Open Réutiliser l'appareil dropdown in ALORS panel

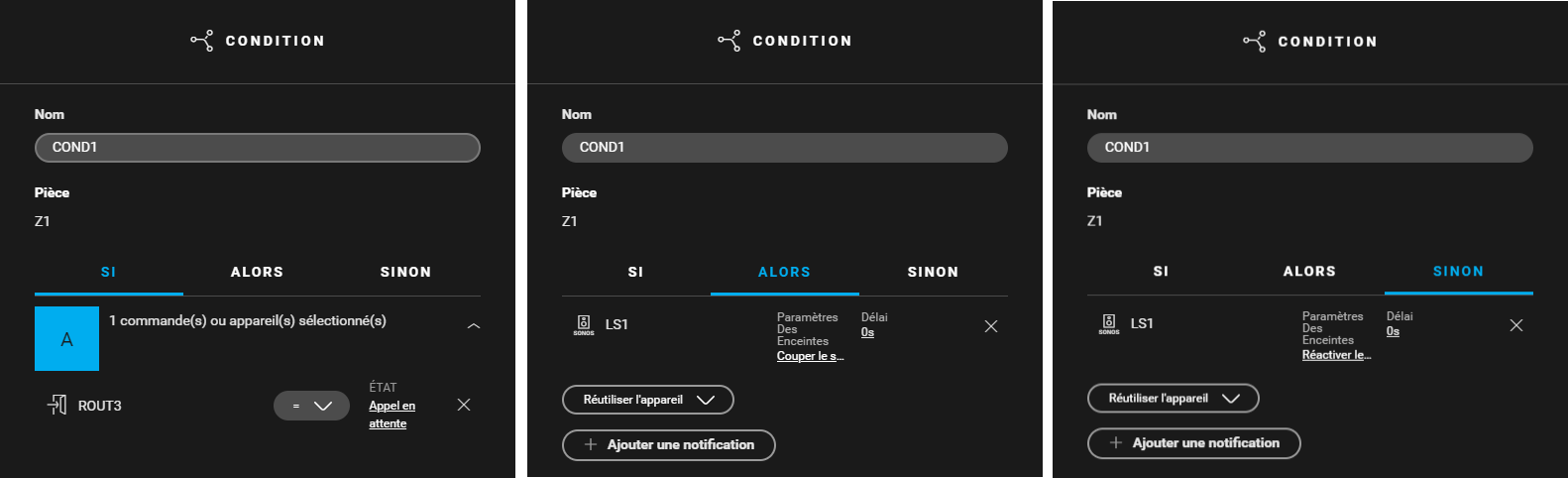[x=648, y=400]
